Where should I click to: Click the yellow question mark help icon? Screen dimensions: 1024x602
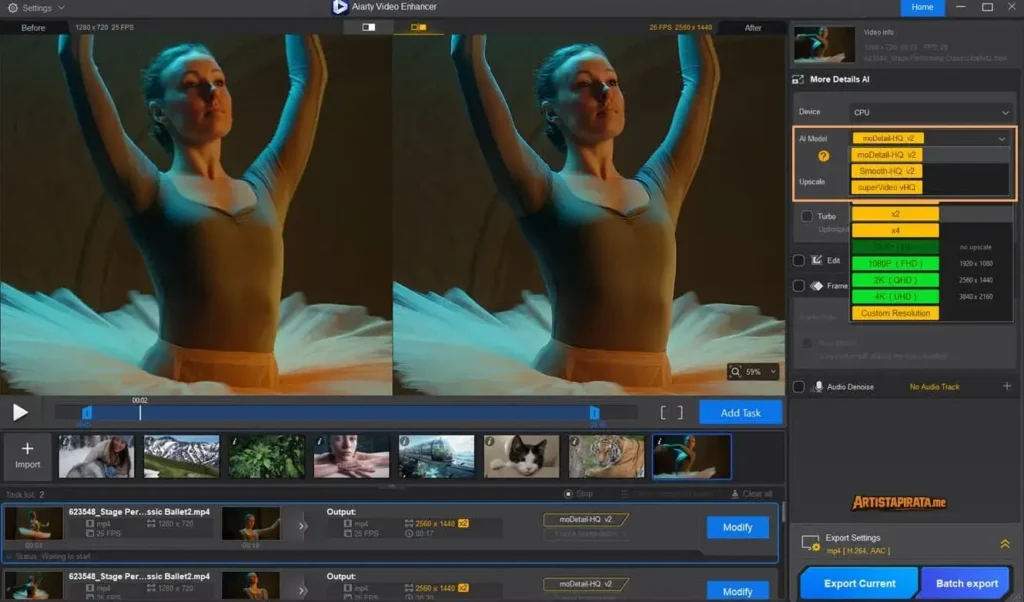tap(824, 157)
